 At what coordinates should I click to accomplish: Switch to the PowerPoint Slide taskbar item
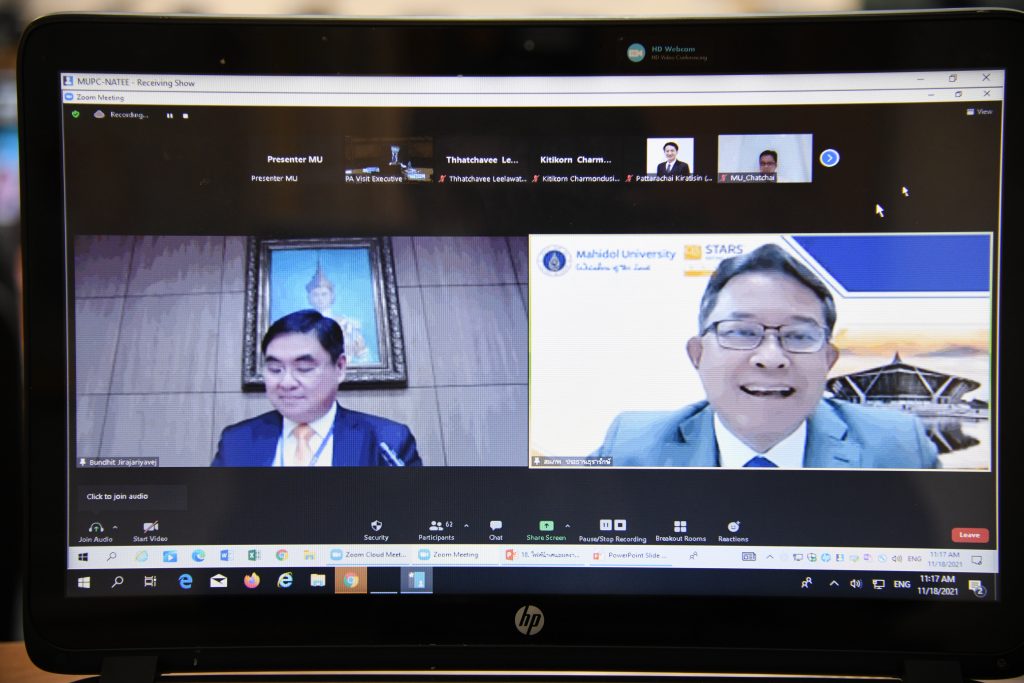tap(630, 555)
